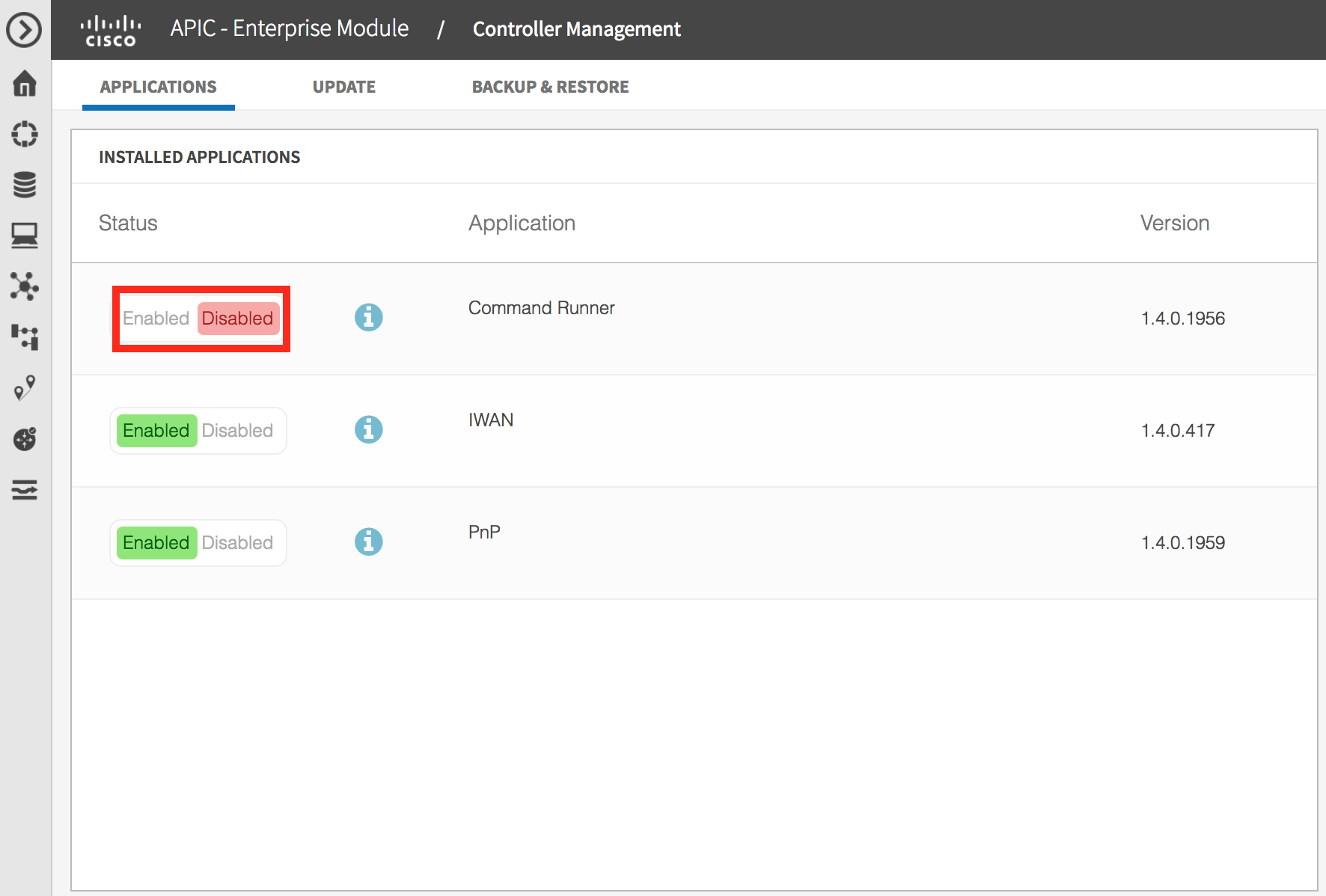The image size is (1326, 896).
Task: Click version 1.4.0.417
Action: tap(1178, 431)
